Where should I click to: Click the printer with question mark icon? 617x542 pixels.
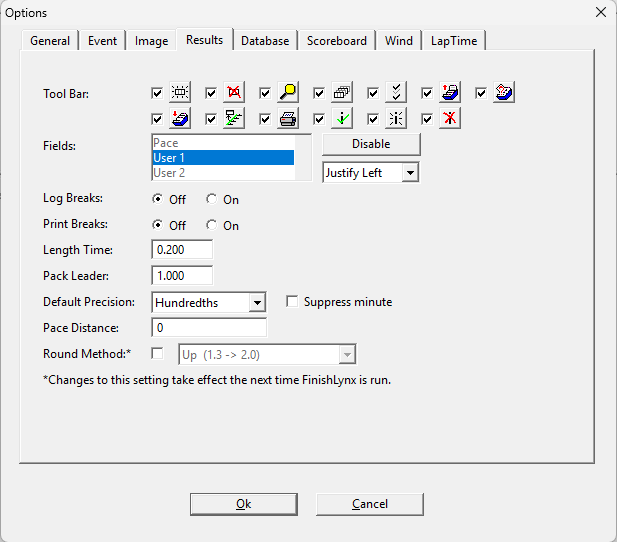pyautogui.click(x=504, y=92)
